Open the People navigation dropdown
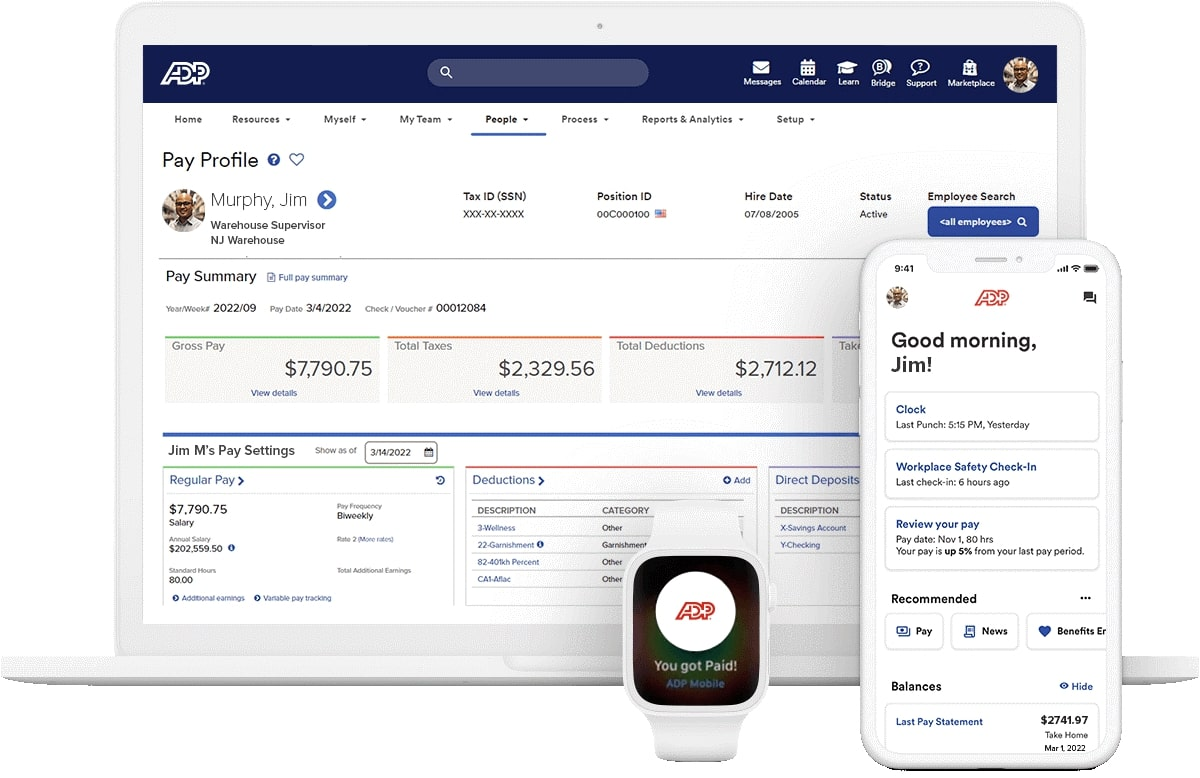The height and width of the screenshot is (778, 1200). click(507, 119)
